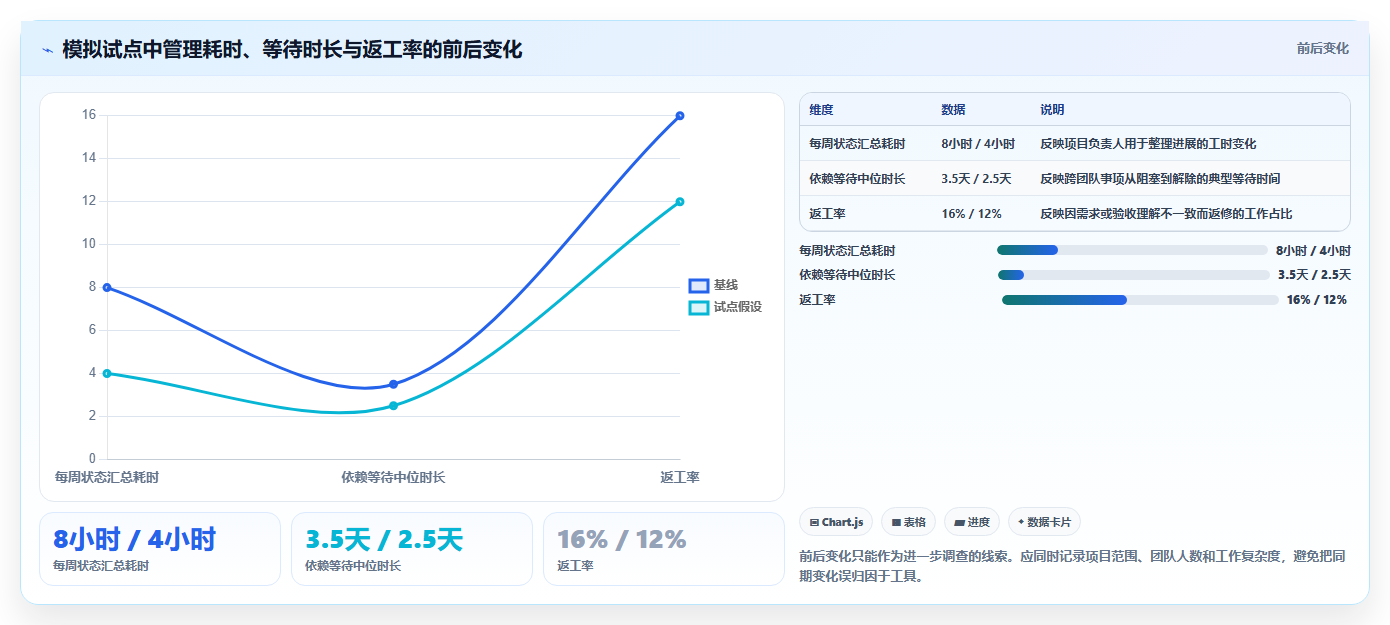Click the 试点假设 legend color box
The image size is (1390, 625).
(x=699, y=307)
